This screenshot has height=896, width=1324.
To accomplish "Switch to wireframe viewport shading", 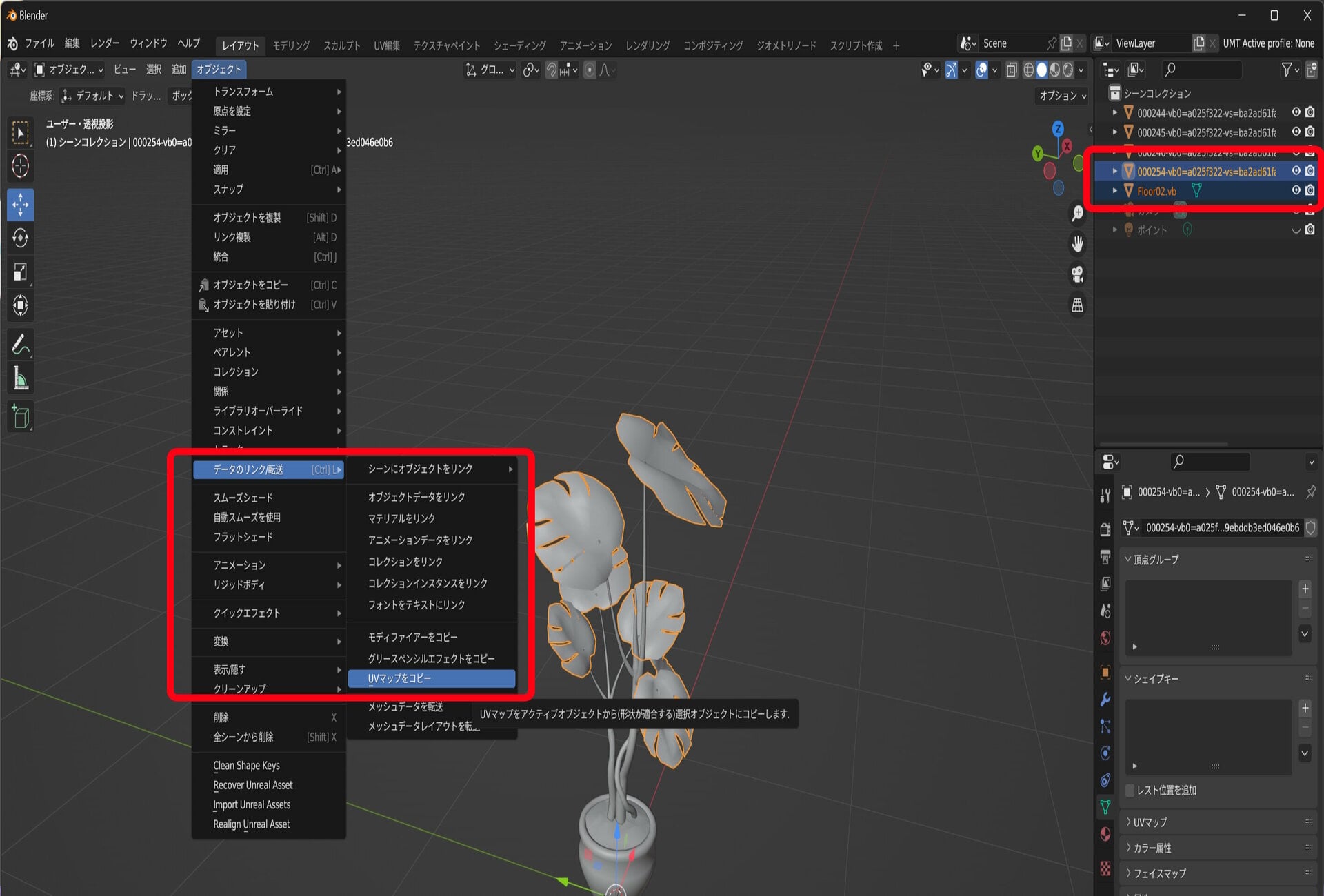I will pos(1028,70).
